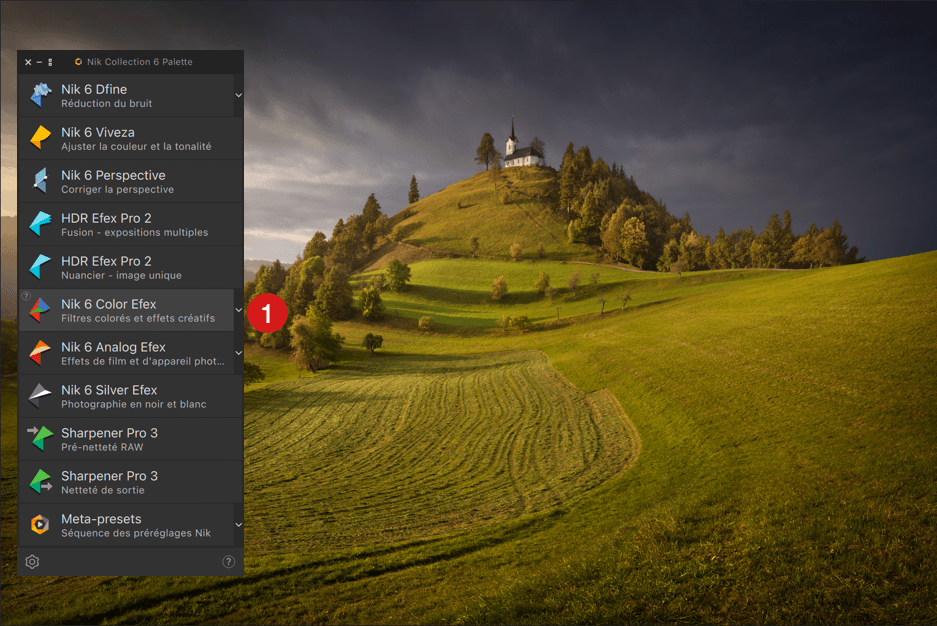937x626 pixels.
Task: Click the 'Nik 6 Analog Efex' label
Action: [114, 347]
